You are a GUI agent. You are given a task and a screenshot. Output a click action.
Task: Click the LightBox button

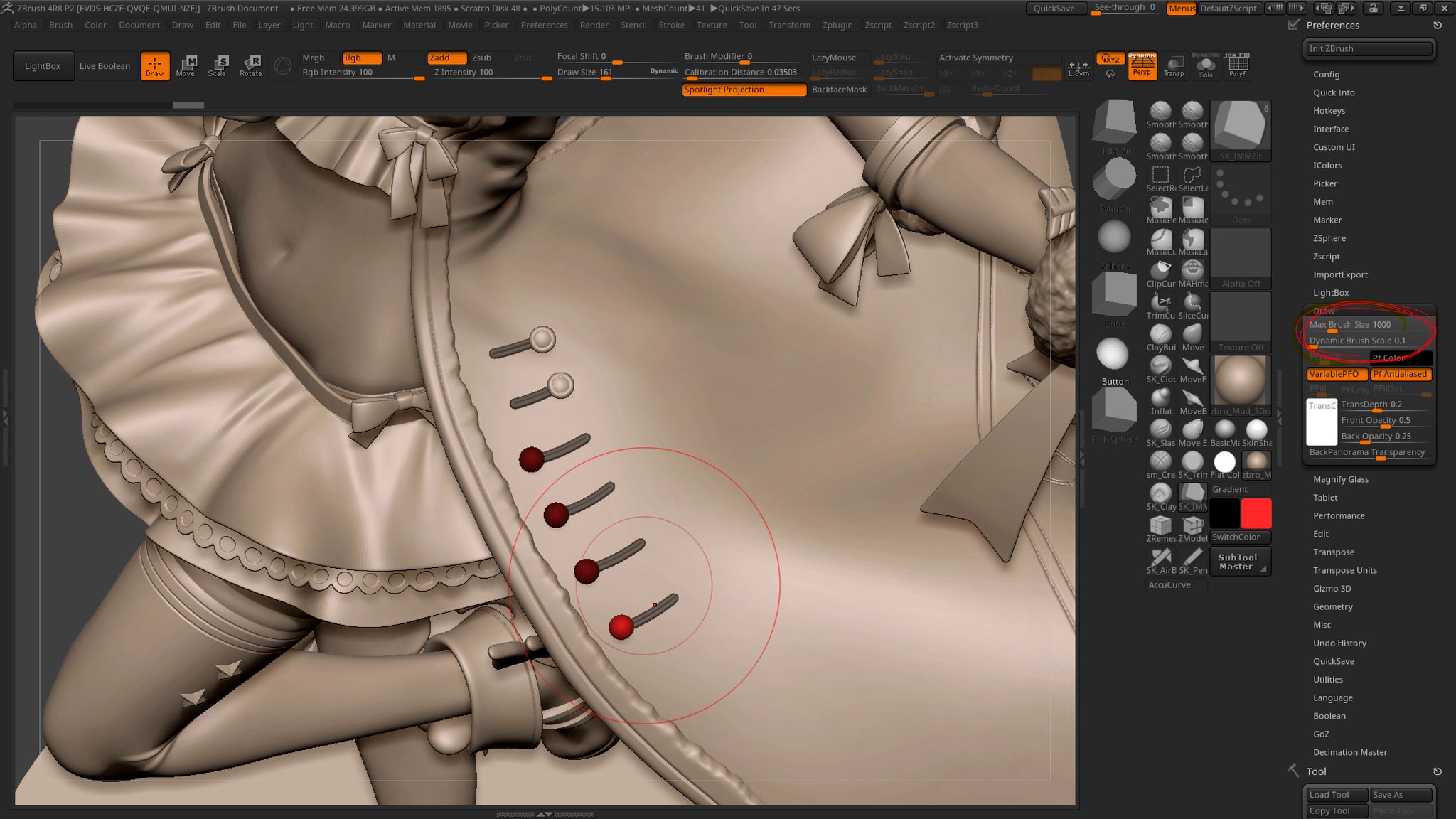click(x=43, y=66)
